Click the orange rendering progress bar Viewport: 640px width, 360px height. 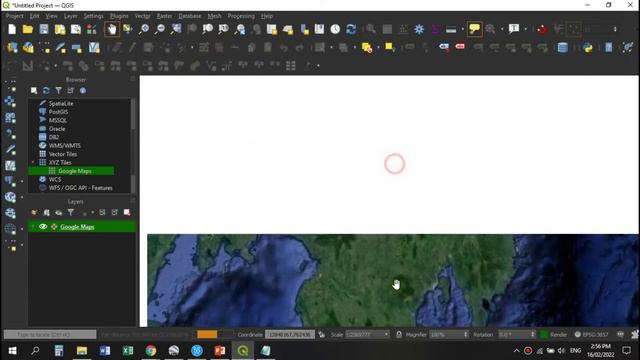(x=207, y=335)
